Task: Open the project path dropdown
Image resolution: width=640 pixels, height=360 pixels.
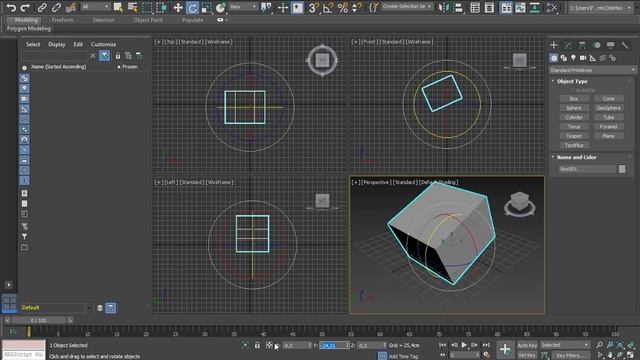Action: coord(600,8)
